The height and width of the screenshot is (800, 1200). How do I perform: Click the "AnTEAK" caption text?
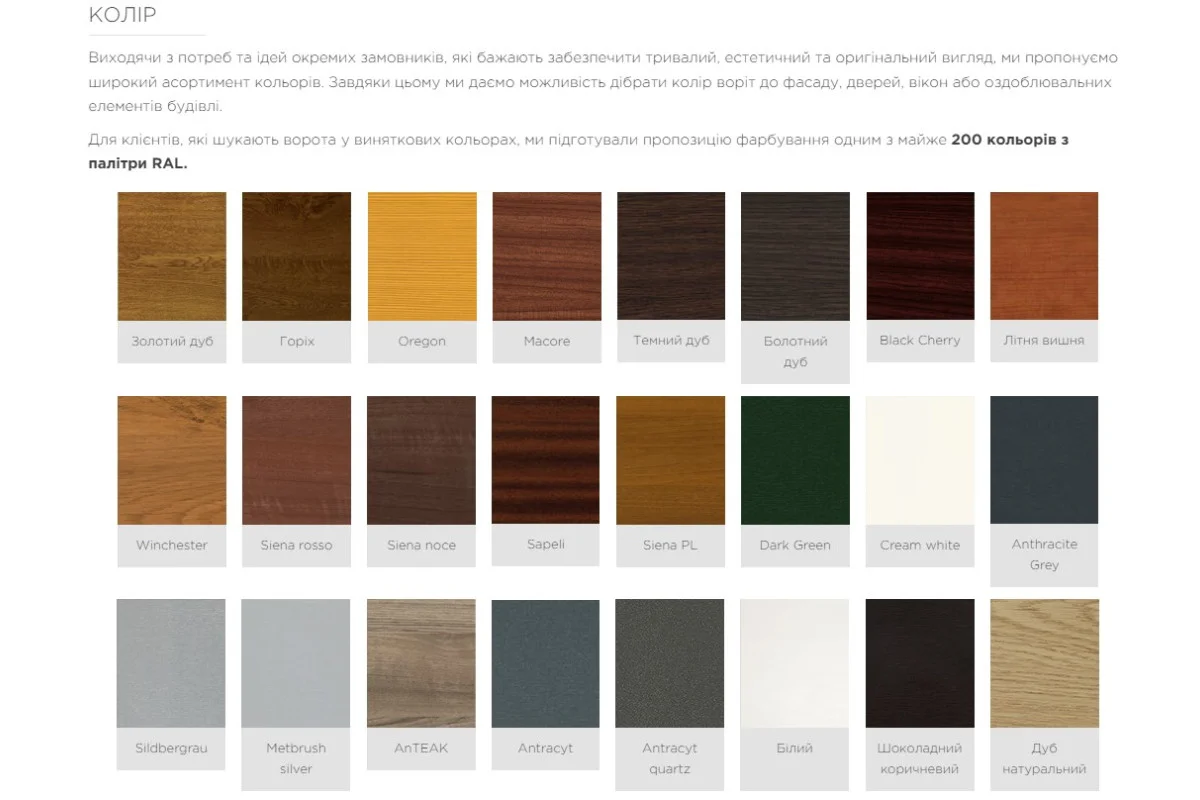click(x=421, y=748)
